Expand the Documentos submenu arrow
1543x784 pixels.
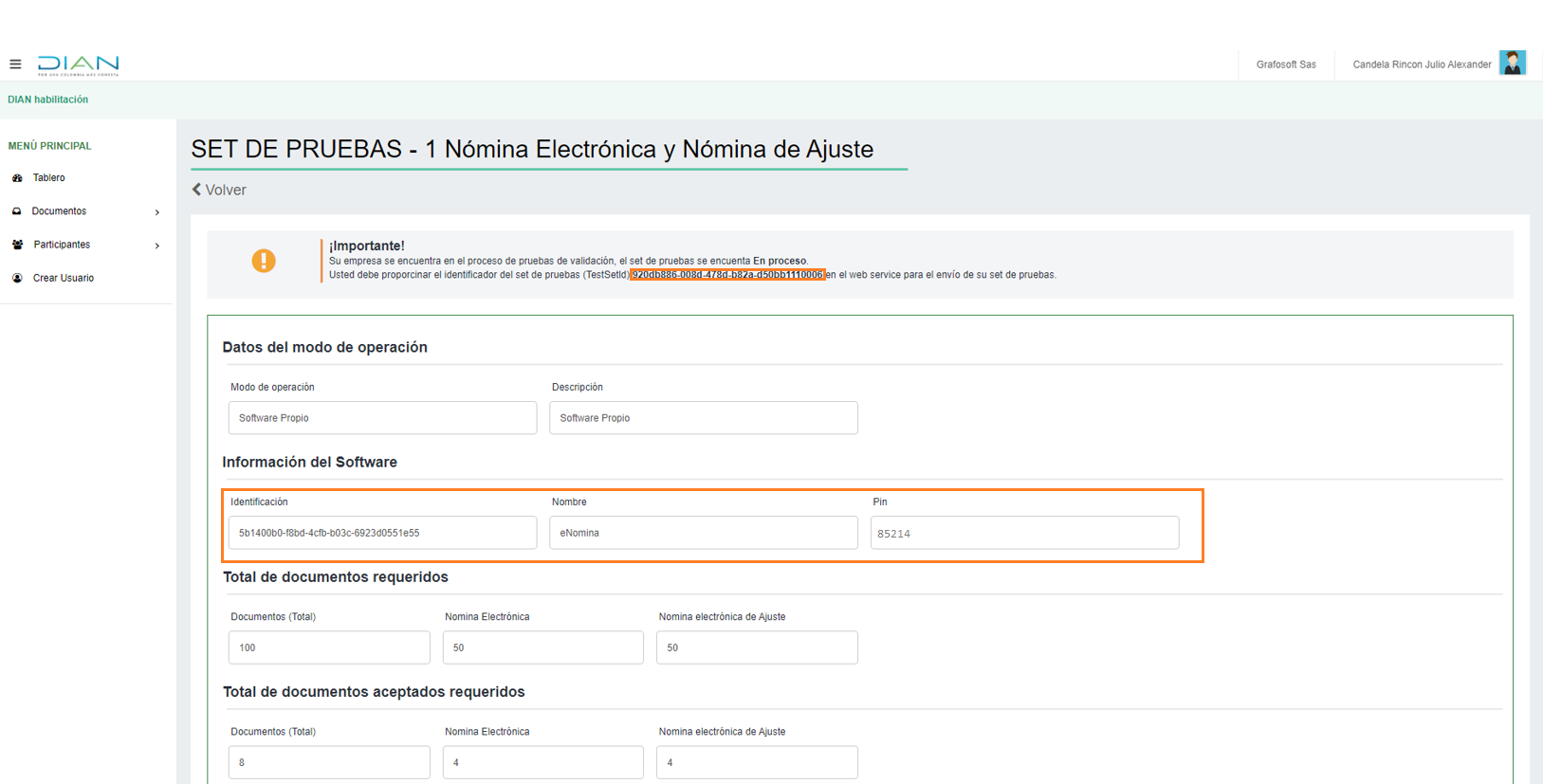pyautogui.click(x=157, y=212)
